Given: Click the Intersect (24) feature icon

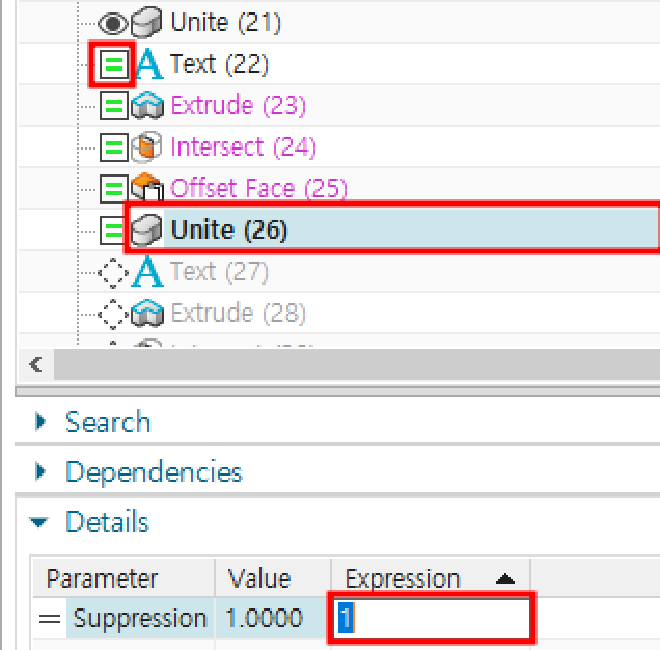Looking at the screenshot, I should coord(146,147).
